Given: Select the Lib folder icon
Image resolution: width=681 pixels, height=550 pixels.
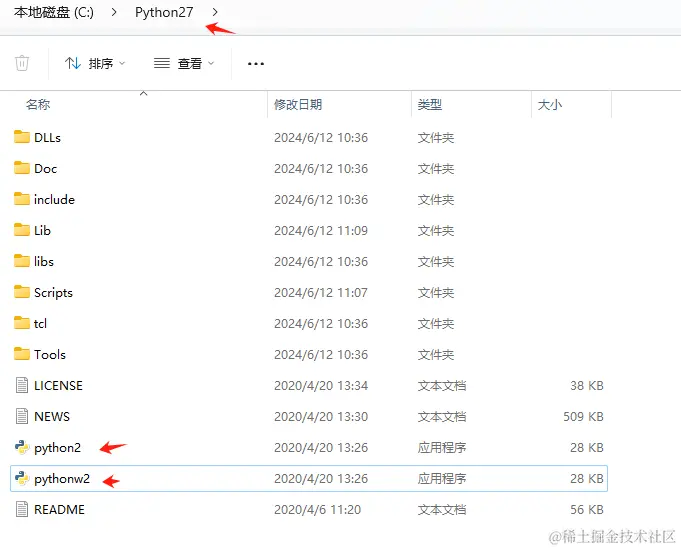Looking at the screenshot, I should click(x=22, y=230).
